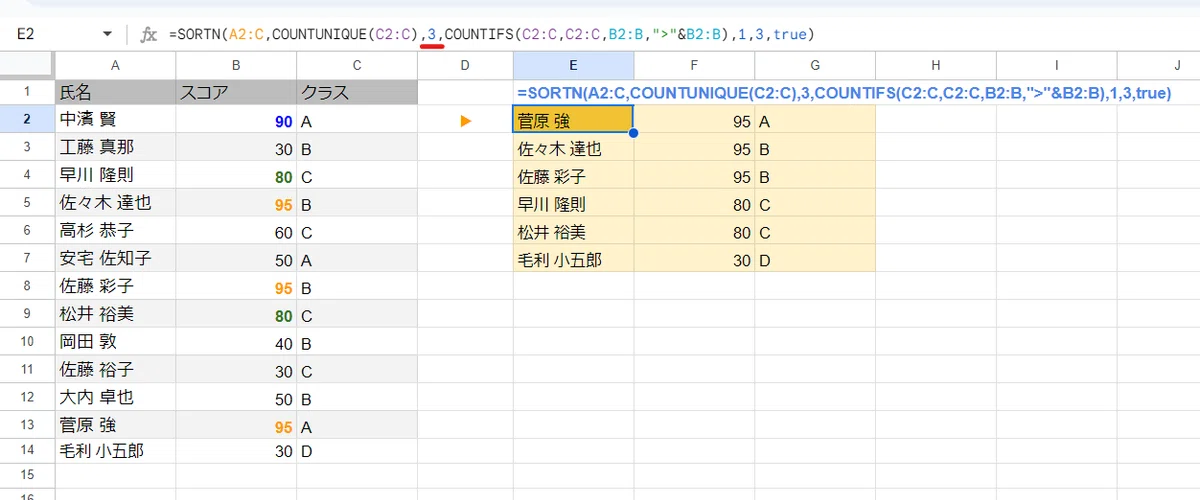Select column H header
Viewport: 1200px width, 500px height.
click(935, 65)
